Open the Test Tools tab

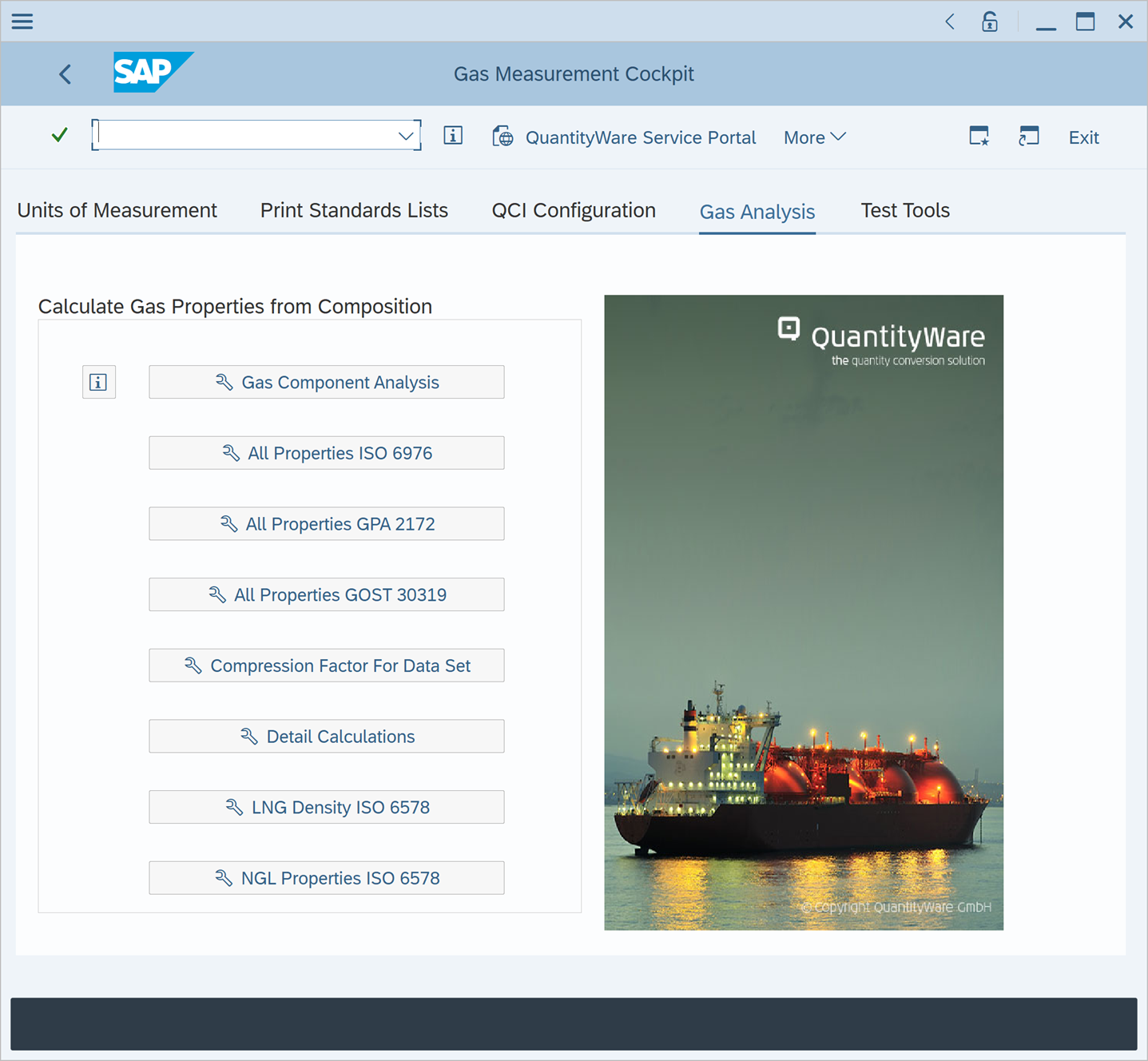pos(905,210)
